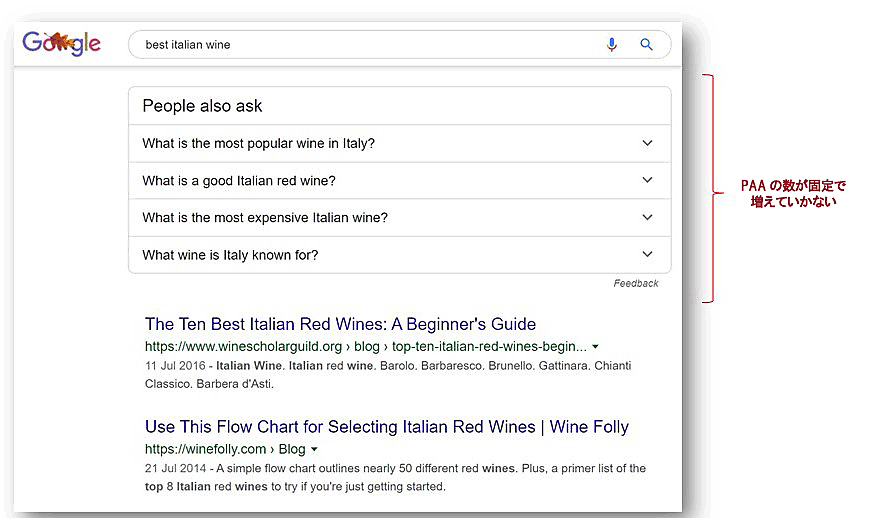
Task: Open dropdown arrow next to winefolly.com URL
Action: point(314,449)
